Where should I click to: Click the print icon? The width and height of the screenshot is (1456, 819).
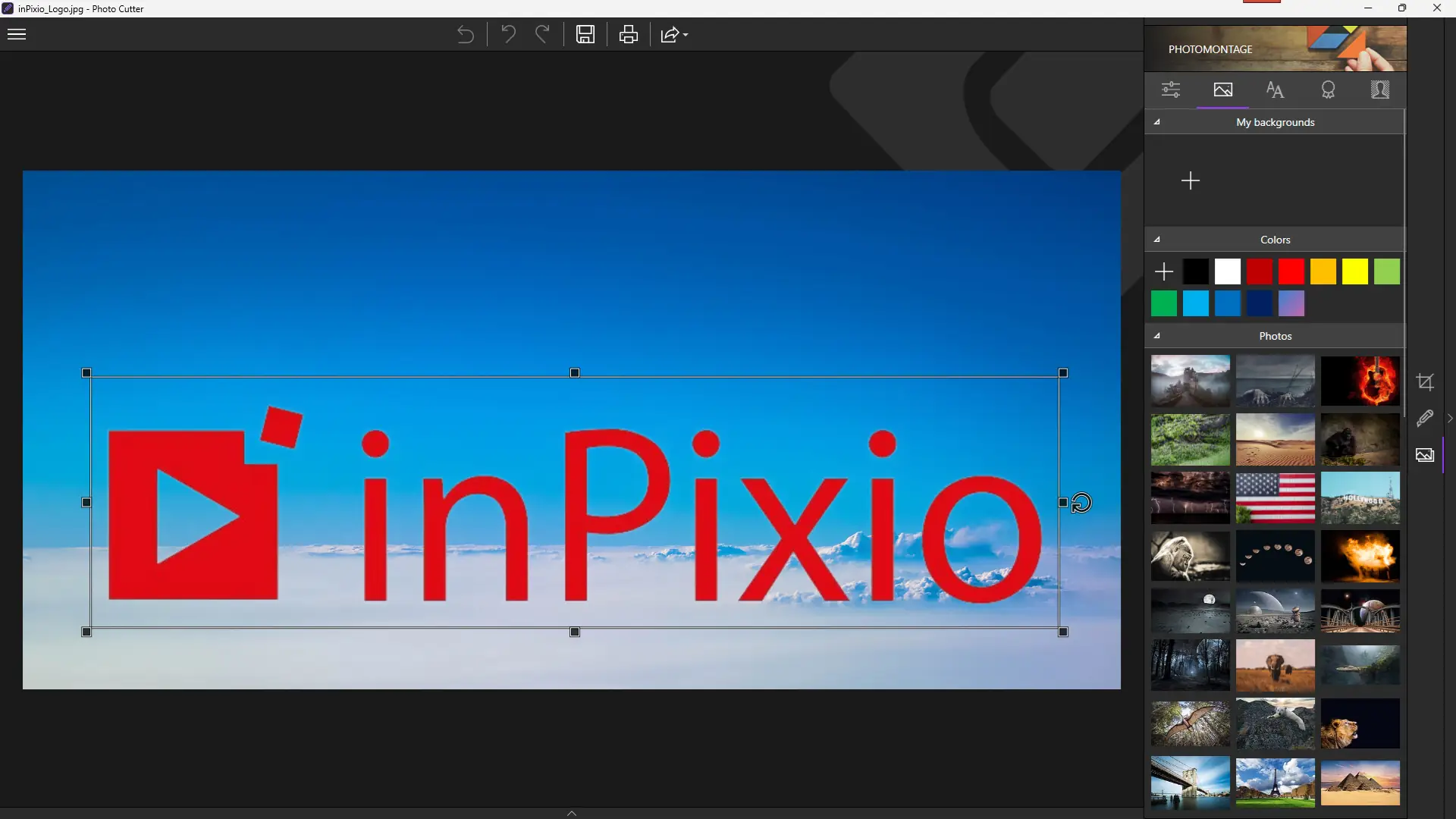click(x=628, y=34)
